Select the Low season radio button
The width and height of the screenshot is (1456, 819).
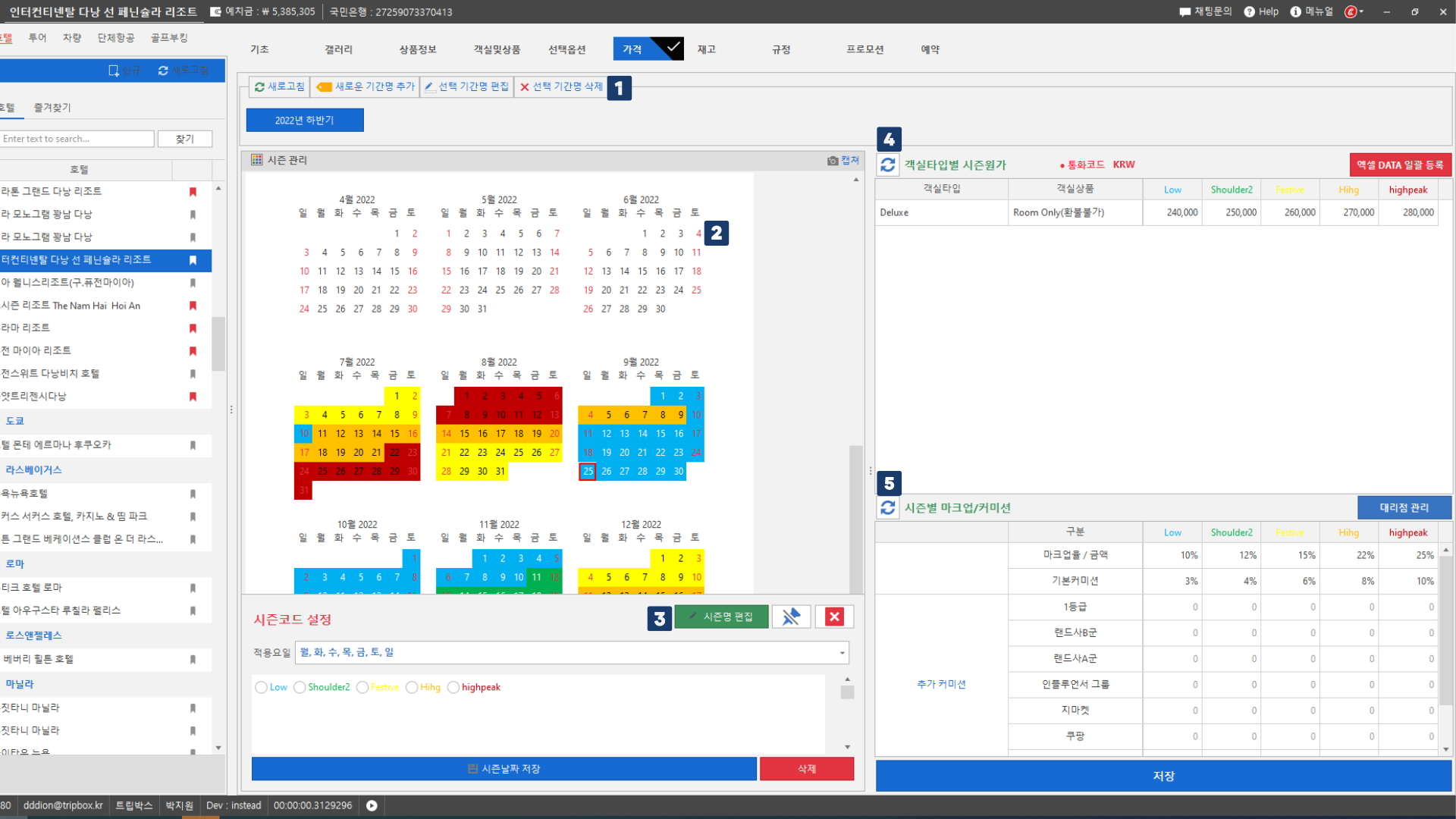click(x=262, y=688)
